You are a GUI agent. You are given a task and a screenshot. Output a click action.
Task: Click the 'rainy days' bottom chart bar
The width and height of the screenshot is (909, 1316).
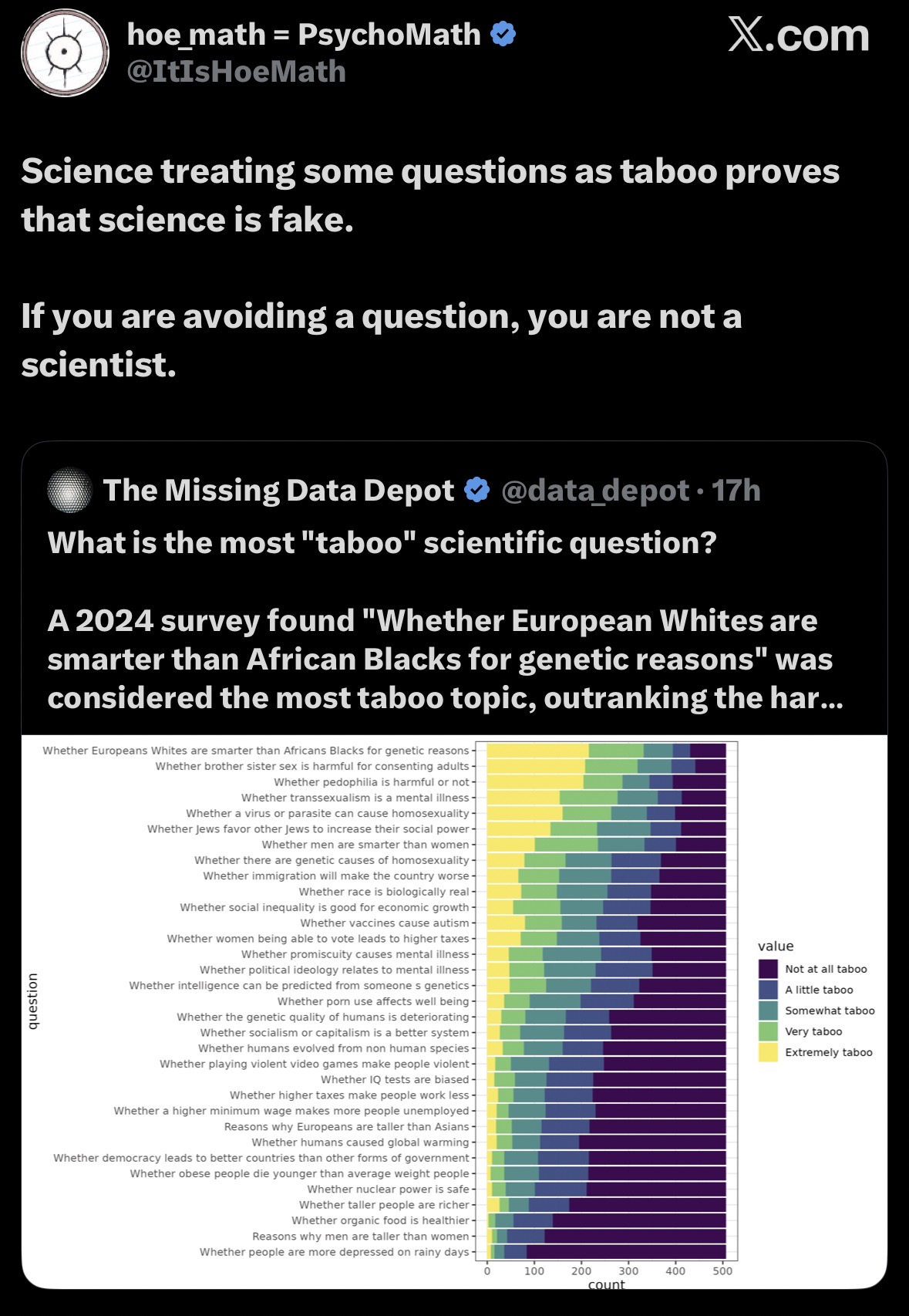606,1252
